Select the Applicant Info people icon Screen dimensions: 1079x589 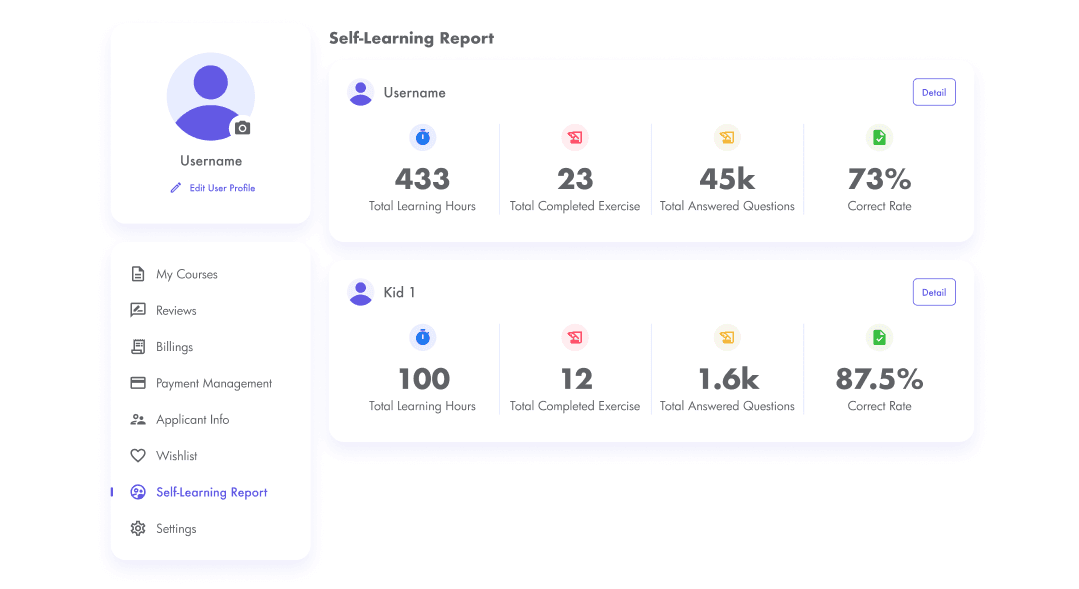point(137,419)
